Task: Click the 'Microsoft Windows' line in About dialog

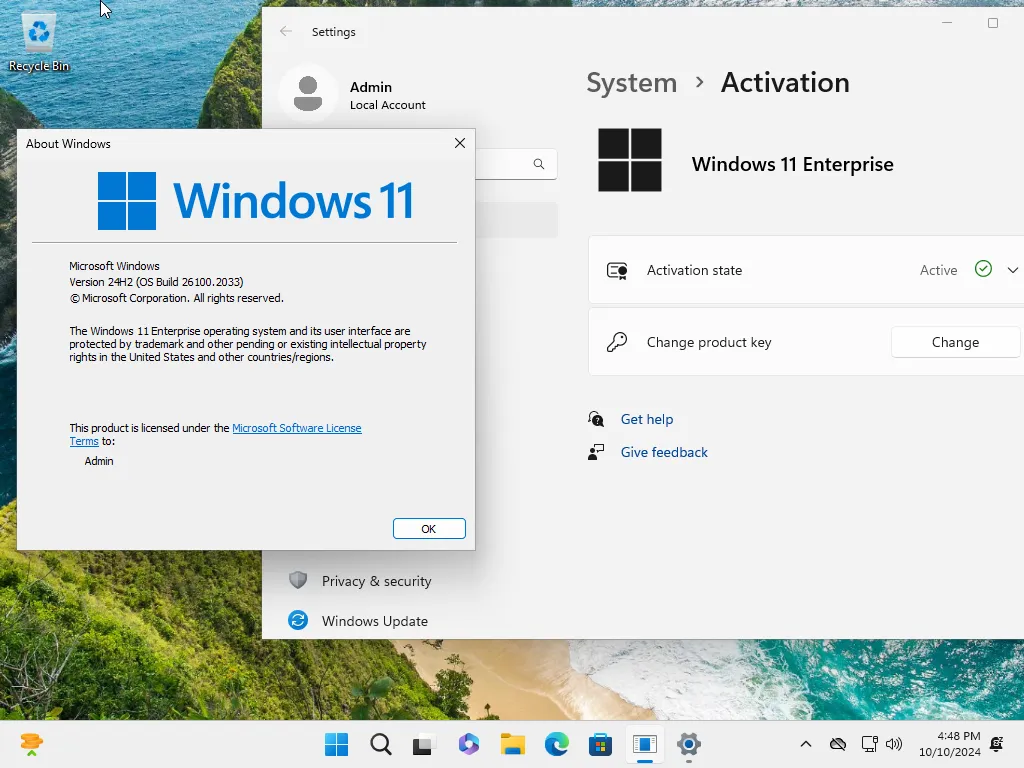Action: tap(114, 266)
